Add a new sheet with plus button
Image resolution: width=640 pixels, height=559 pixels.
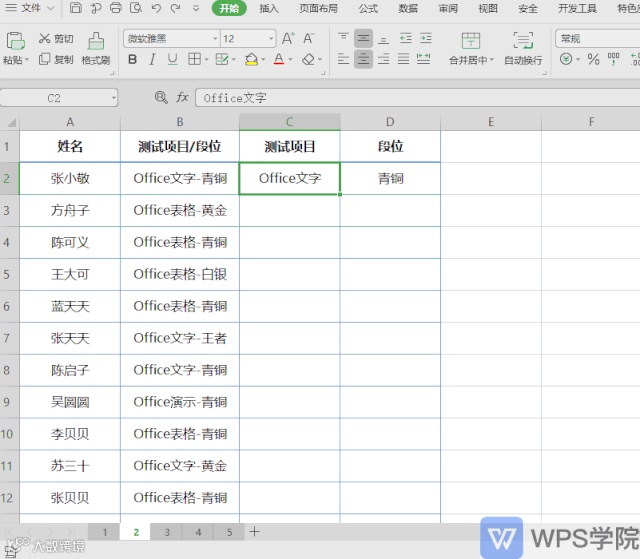(254, 532)
